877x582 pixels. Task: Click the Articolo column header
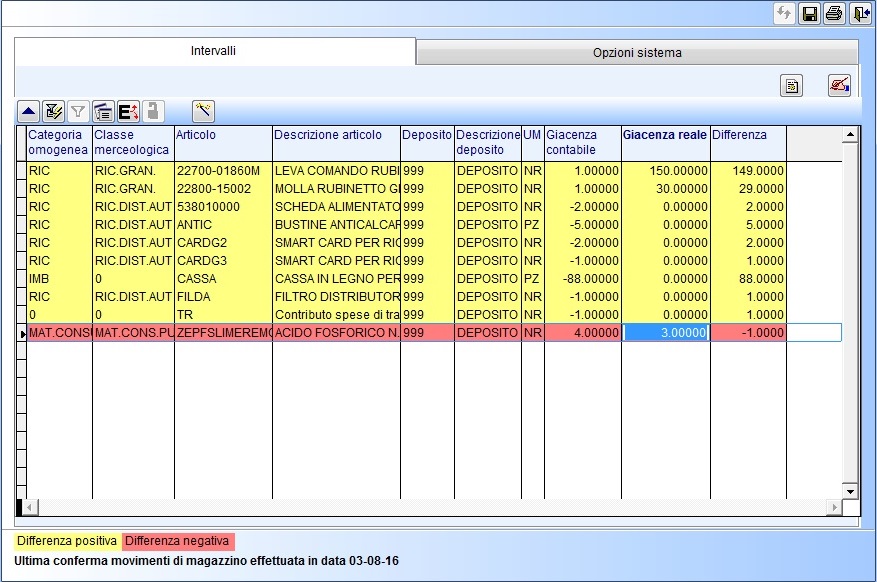(x=223, y=143)
